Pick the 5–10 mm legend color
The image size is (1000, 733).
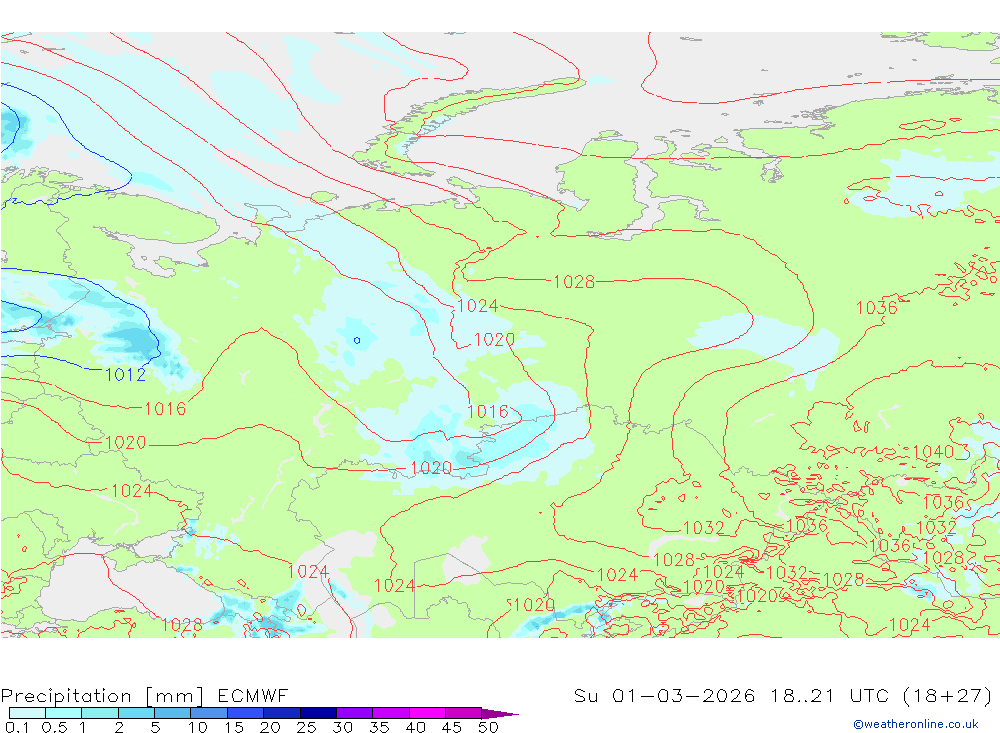[x=173, y=713]
